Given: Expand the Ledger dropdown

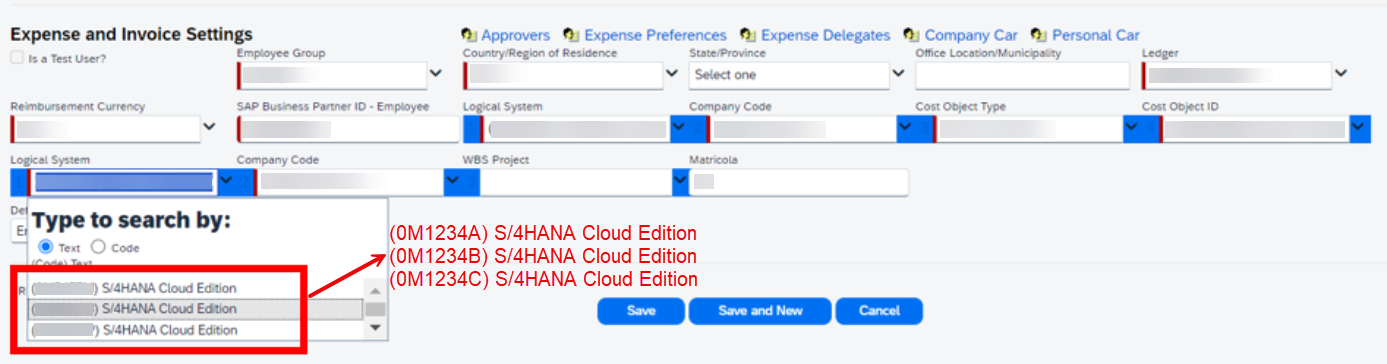Looking at the screenshot, I should tap(1341, 74).
